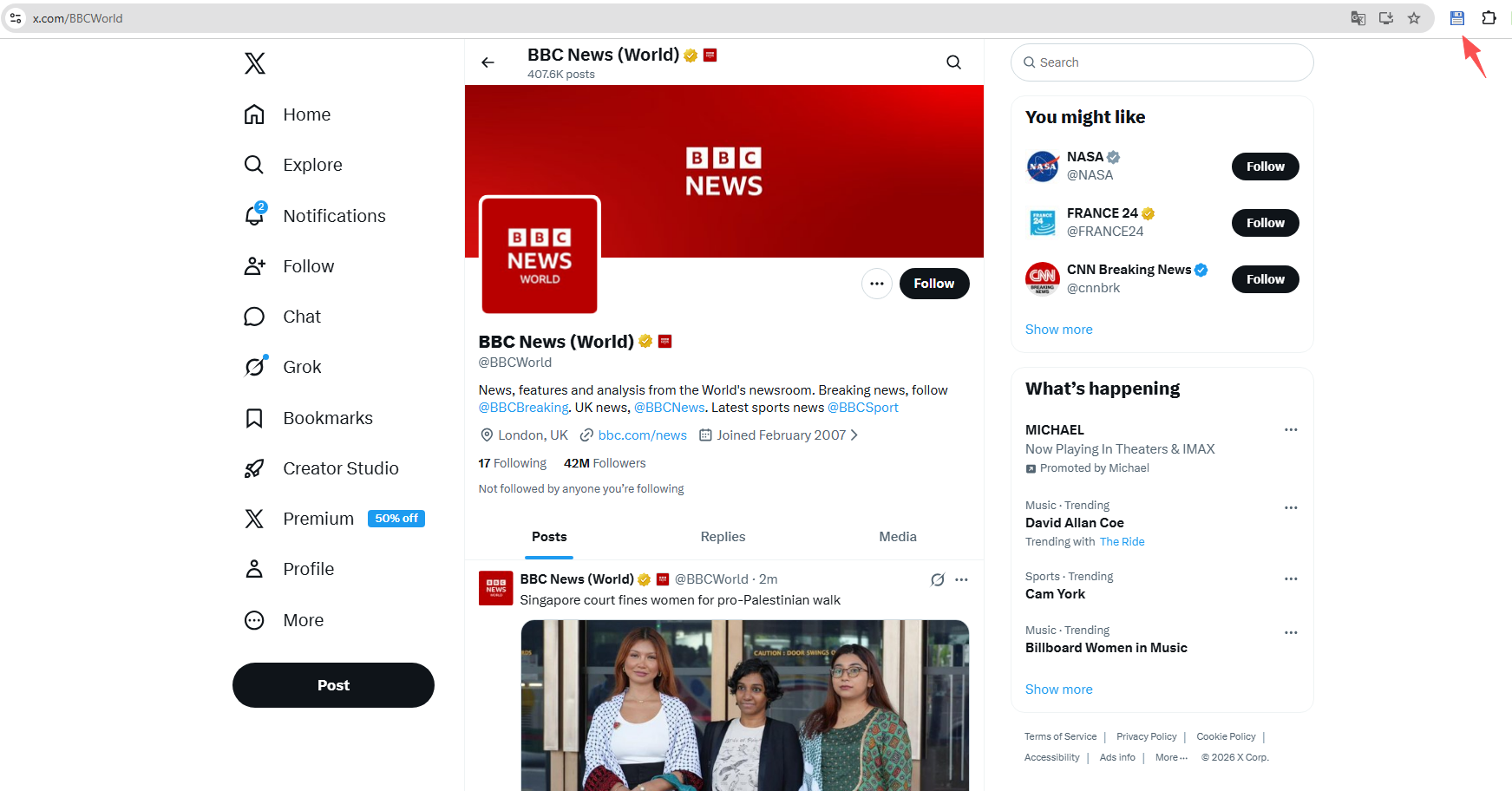Open Ads info footer link

(x=1117, y=757)
